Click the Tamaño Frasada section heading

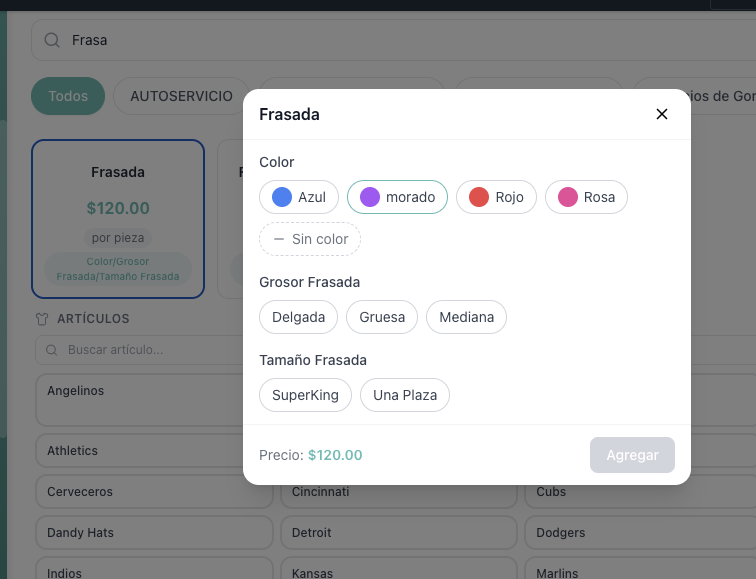pos(313,360)
